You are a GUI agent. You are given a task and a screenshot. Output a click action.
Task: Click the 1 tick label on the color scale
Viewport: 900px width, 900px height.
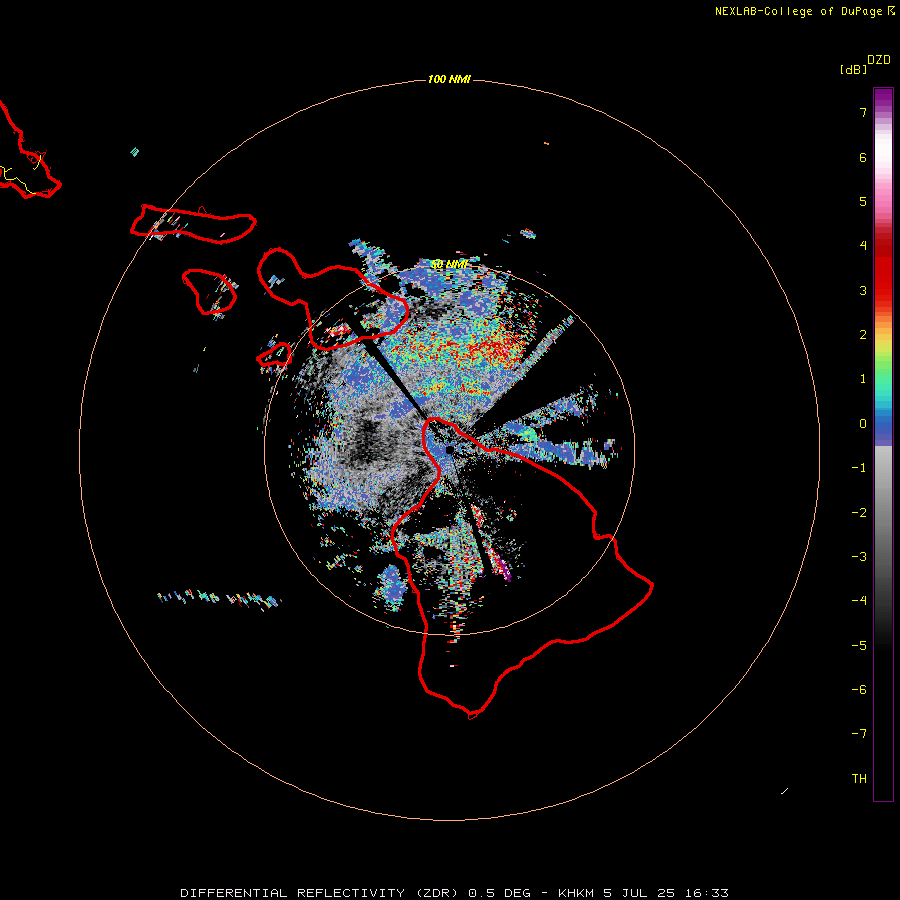click(863, 379)
